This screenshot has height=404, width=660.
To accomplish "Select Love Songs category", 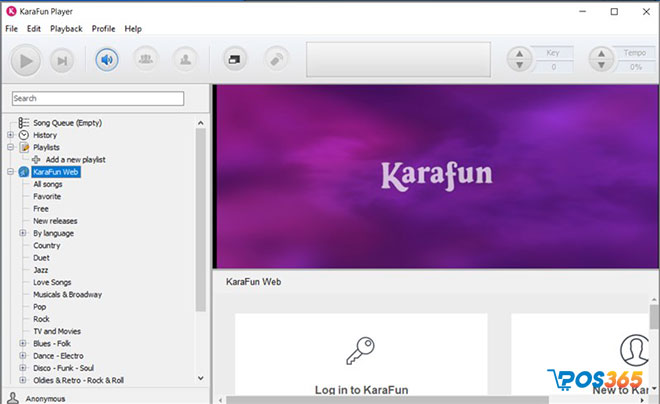I will 52,282.
